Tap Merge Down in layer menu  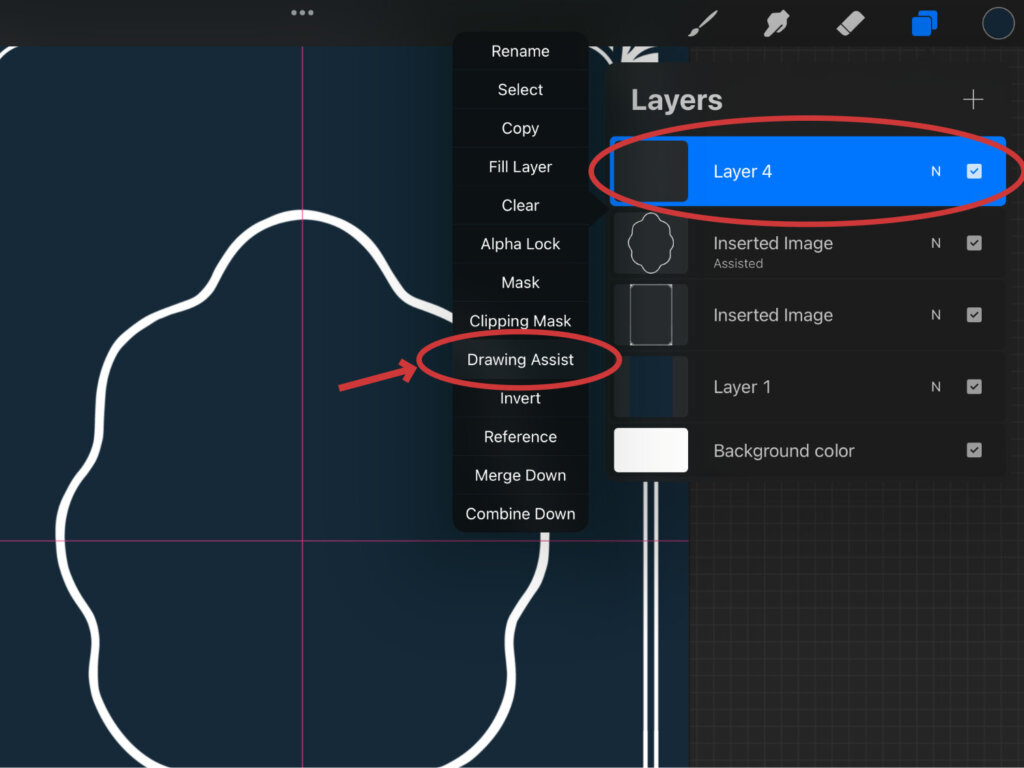point(520,476)
